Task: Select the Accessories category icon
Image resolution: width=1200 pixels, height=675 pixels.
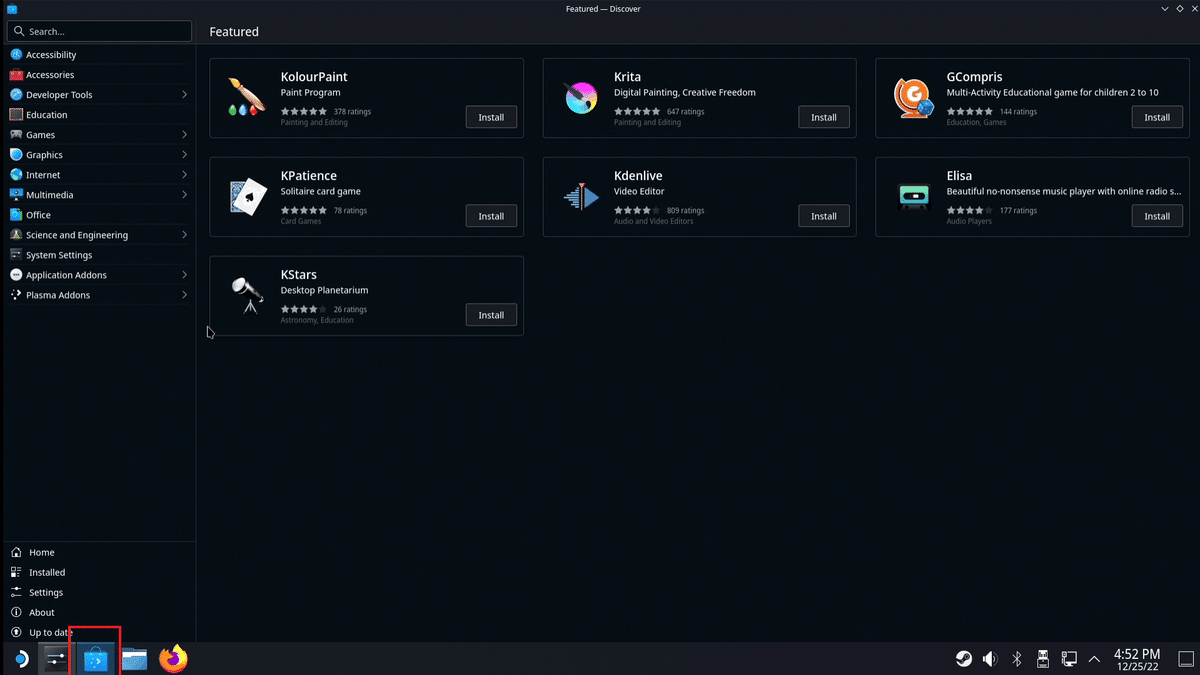Action: click(16, 75)
